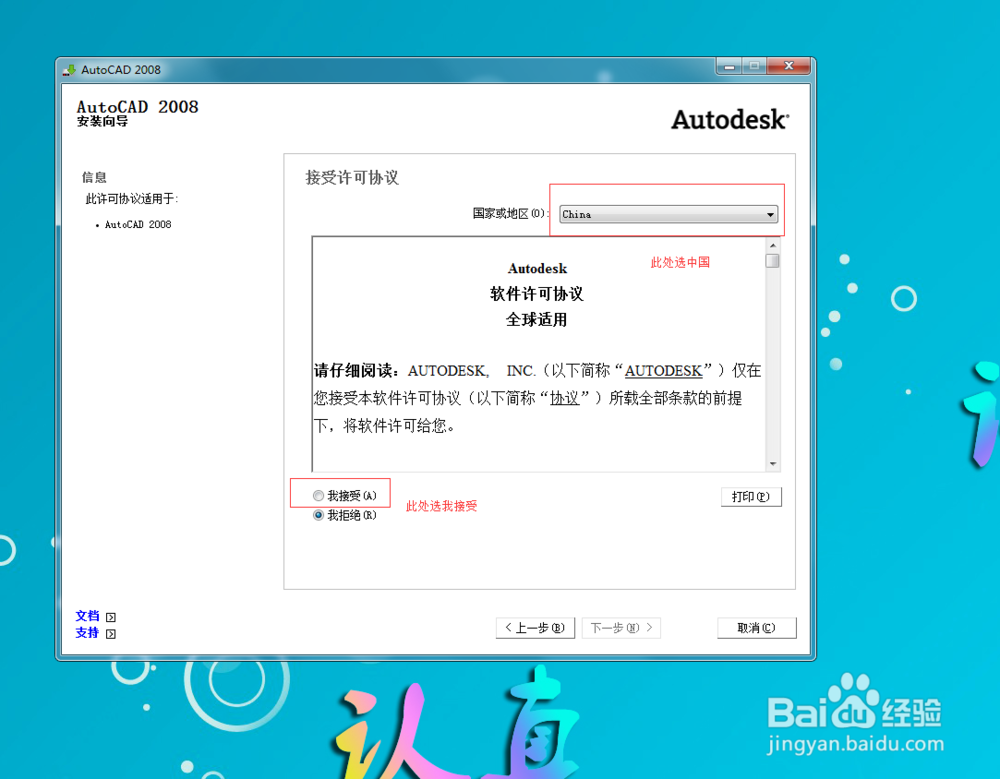Click the 国家或地区 label
1000x779 pixels.
tap(508, 214)
